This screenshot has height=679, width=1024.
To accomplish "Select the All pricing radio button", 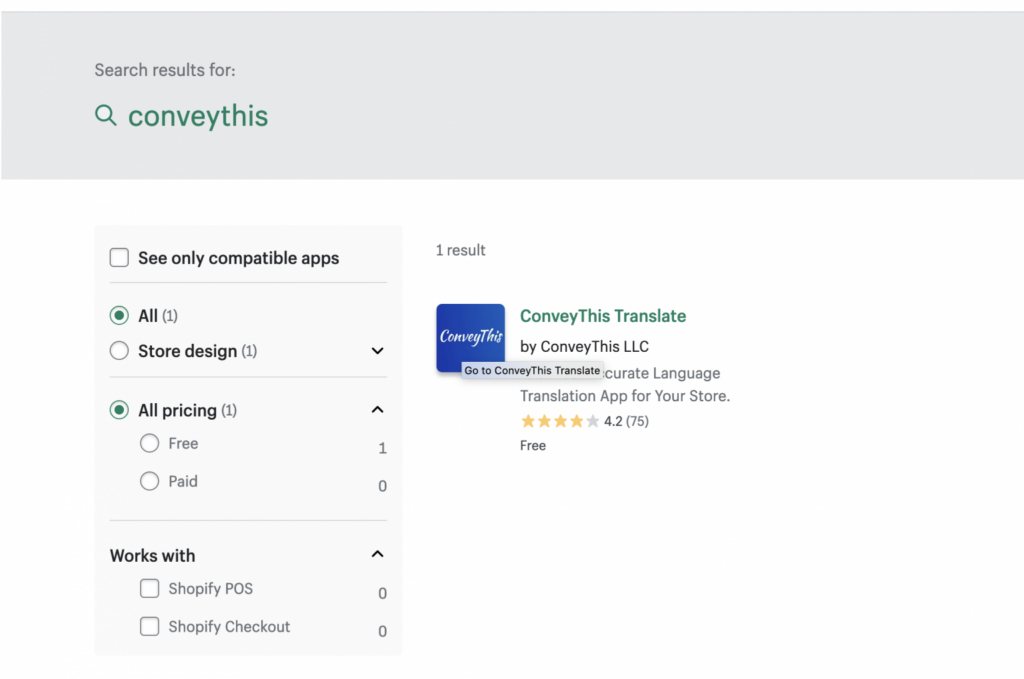I will (119, 410).
